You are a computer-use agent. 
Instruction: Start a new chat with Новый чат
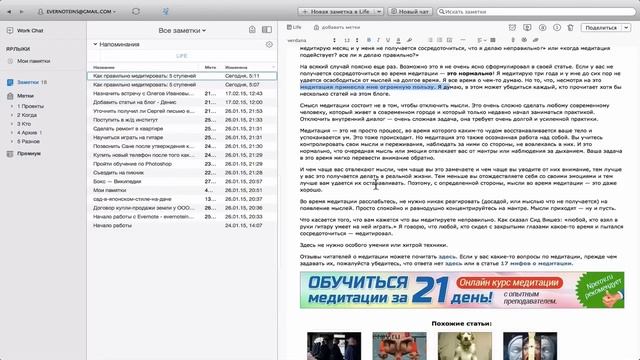pyautogui.click(x=410, y=12)
